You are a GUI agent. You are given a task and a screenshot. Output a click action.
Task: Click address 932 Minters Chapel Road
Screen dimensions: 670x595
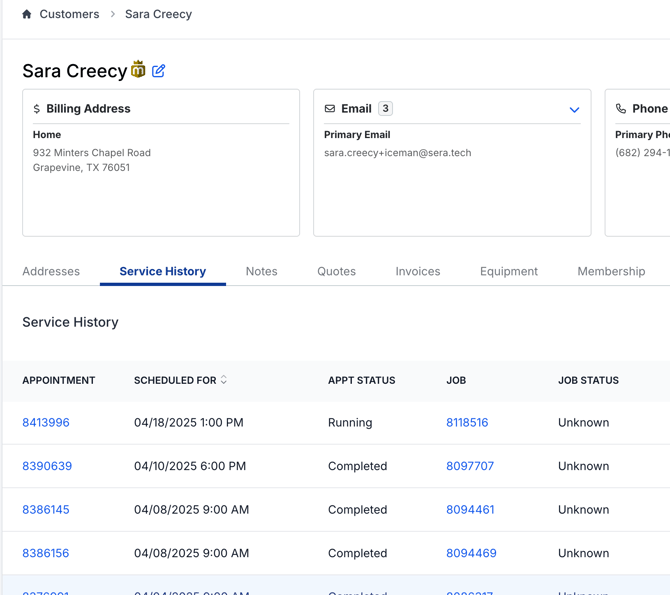tap(92, 153)
